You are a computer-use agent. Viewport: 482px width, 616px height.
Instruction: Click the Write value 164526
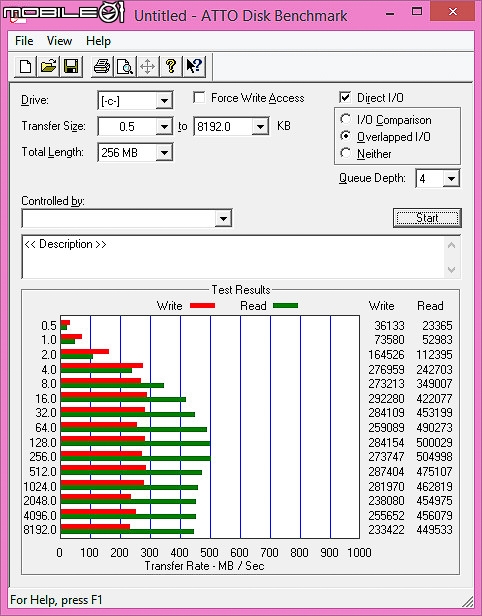(x=386, y=354)
